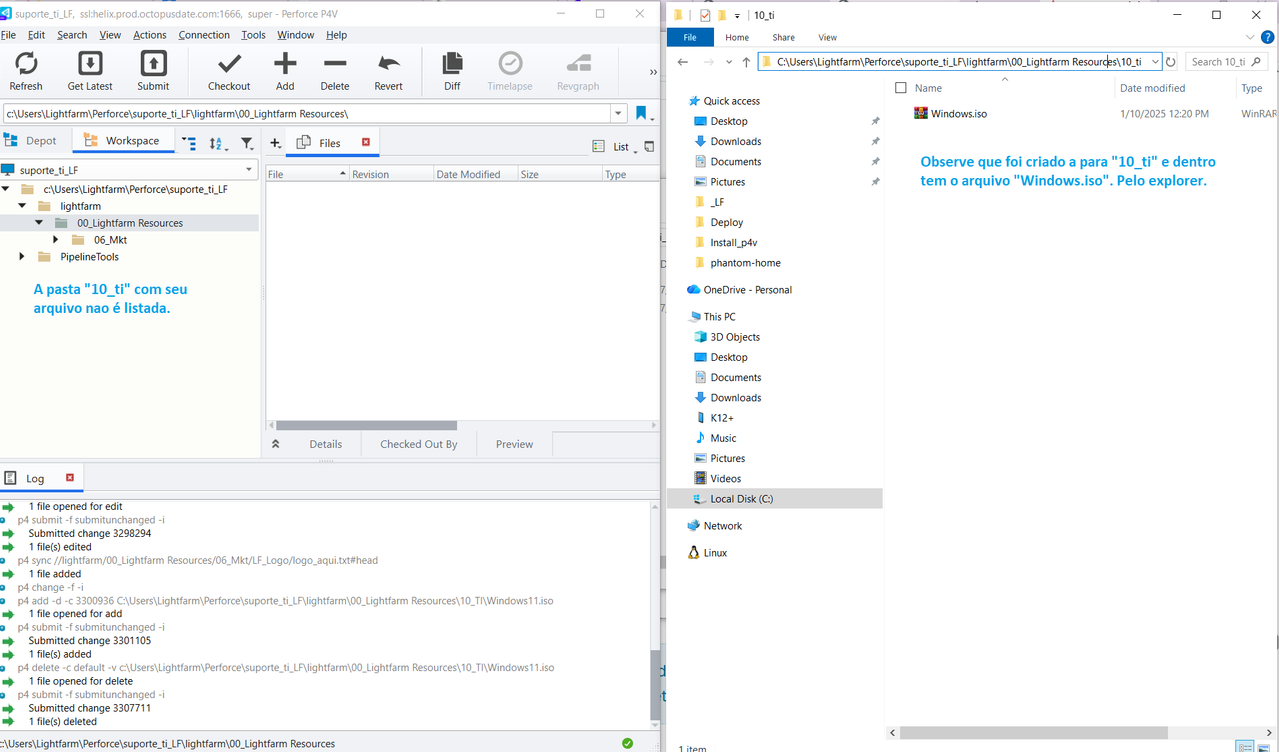
Task: Expand the PipelineTools folder node
Action: coord(22,257)
